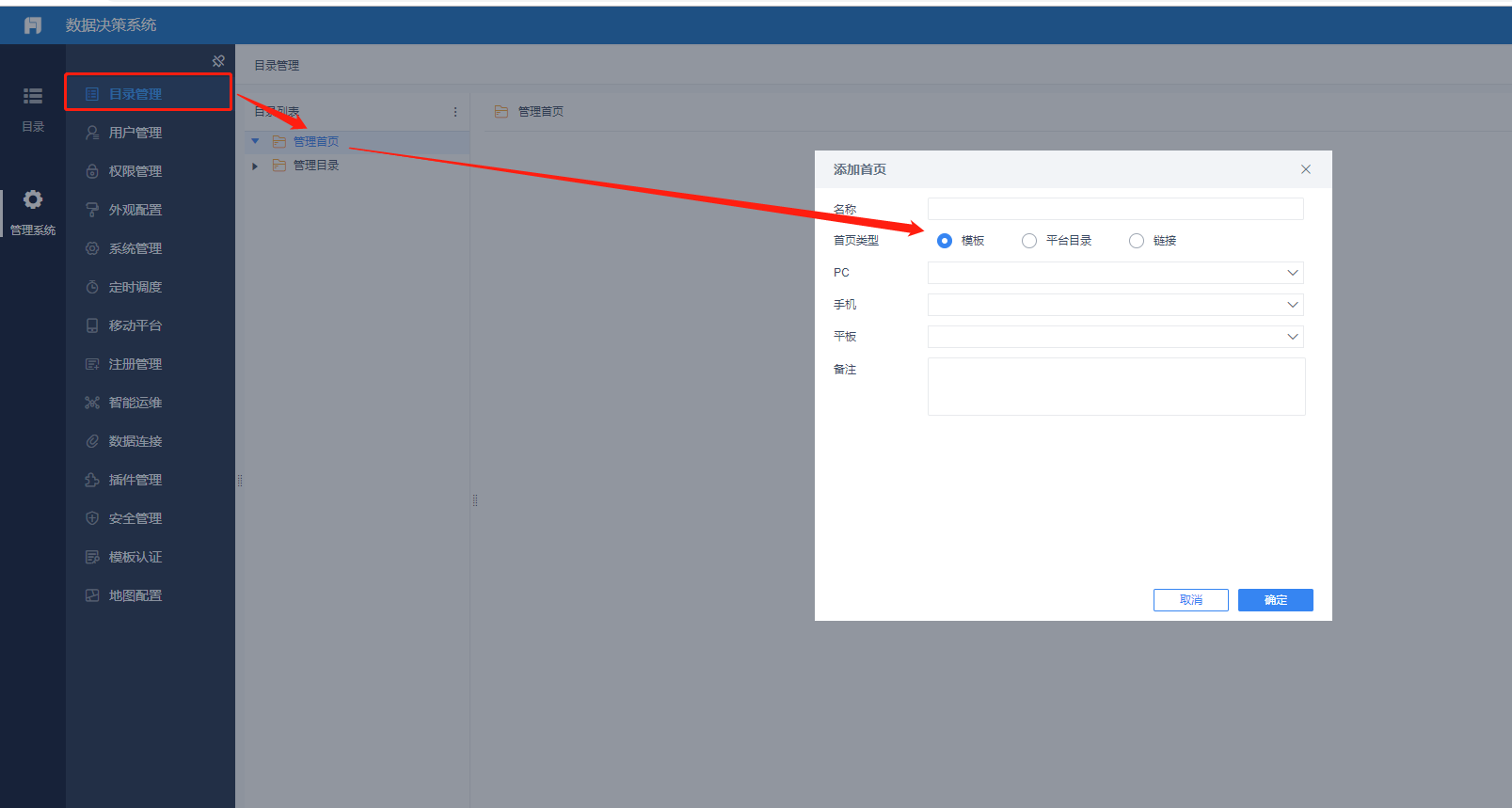1512x808 pixels.
Task: Expand the 管理目录 tree node
Action: 255,166
